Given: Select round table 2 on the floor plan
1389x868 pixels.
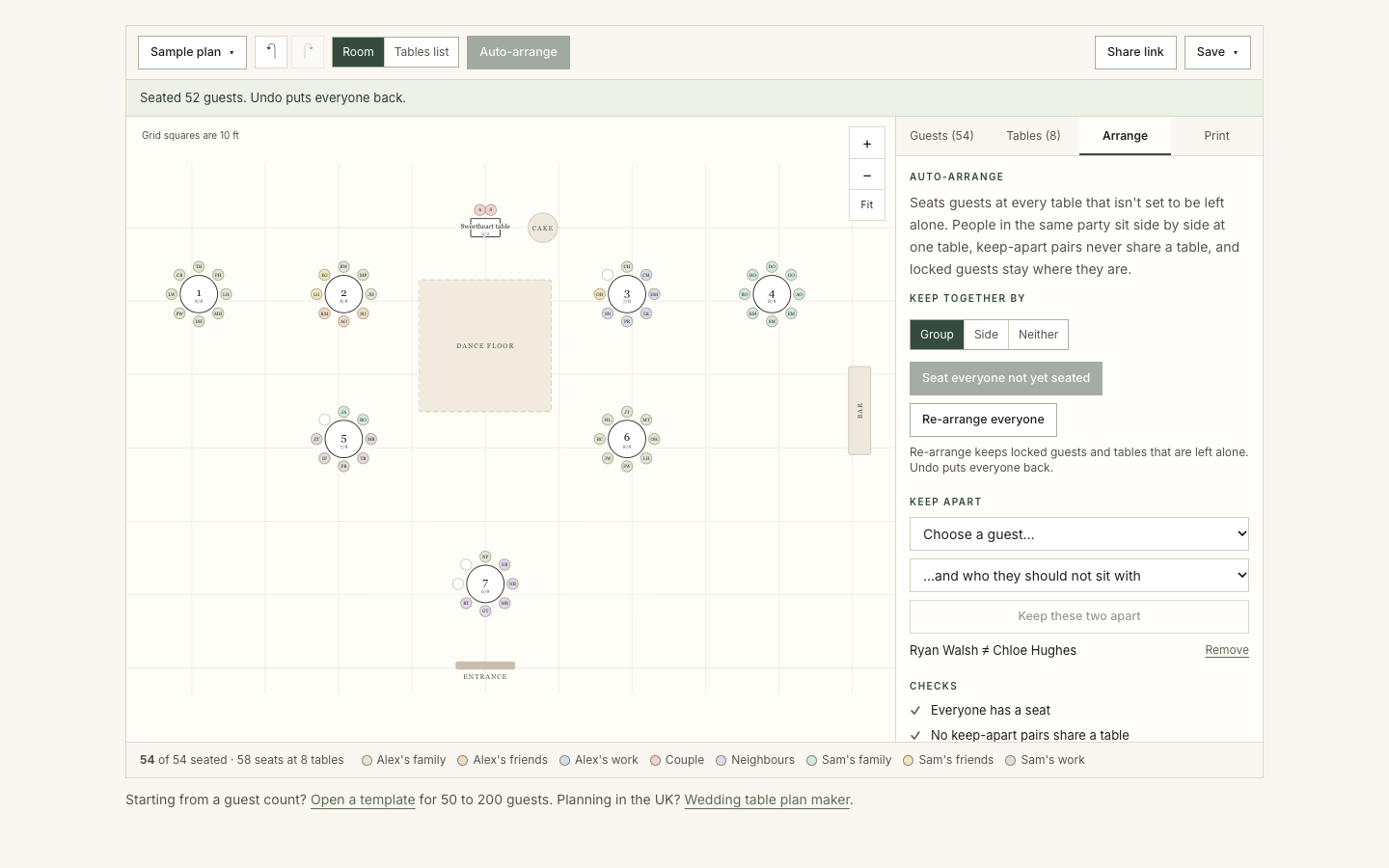Looking at the screenshot, I should click(x=343, y=294).
